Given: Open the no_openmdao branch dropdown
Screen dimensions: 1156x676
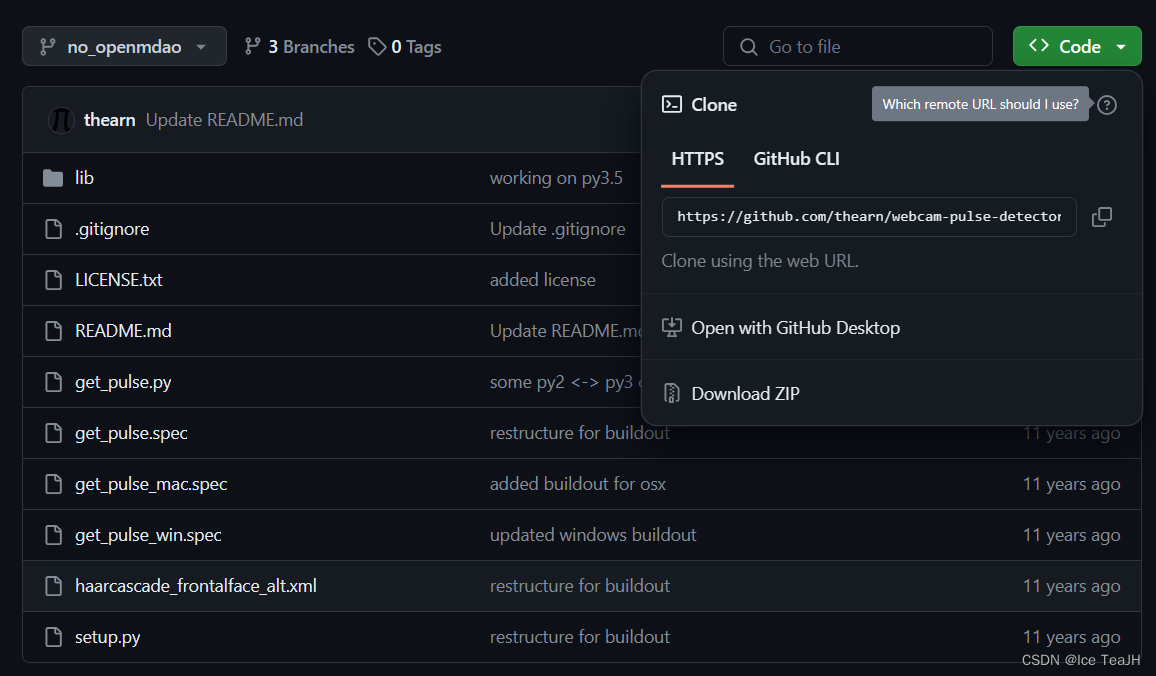Looking at the screenshot, I should [124, 46].
